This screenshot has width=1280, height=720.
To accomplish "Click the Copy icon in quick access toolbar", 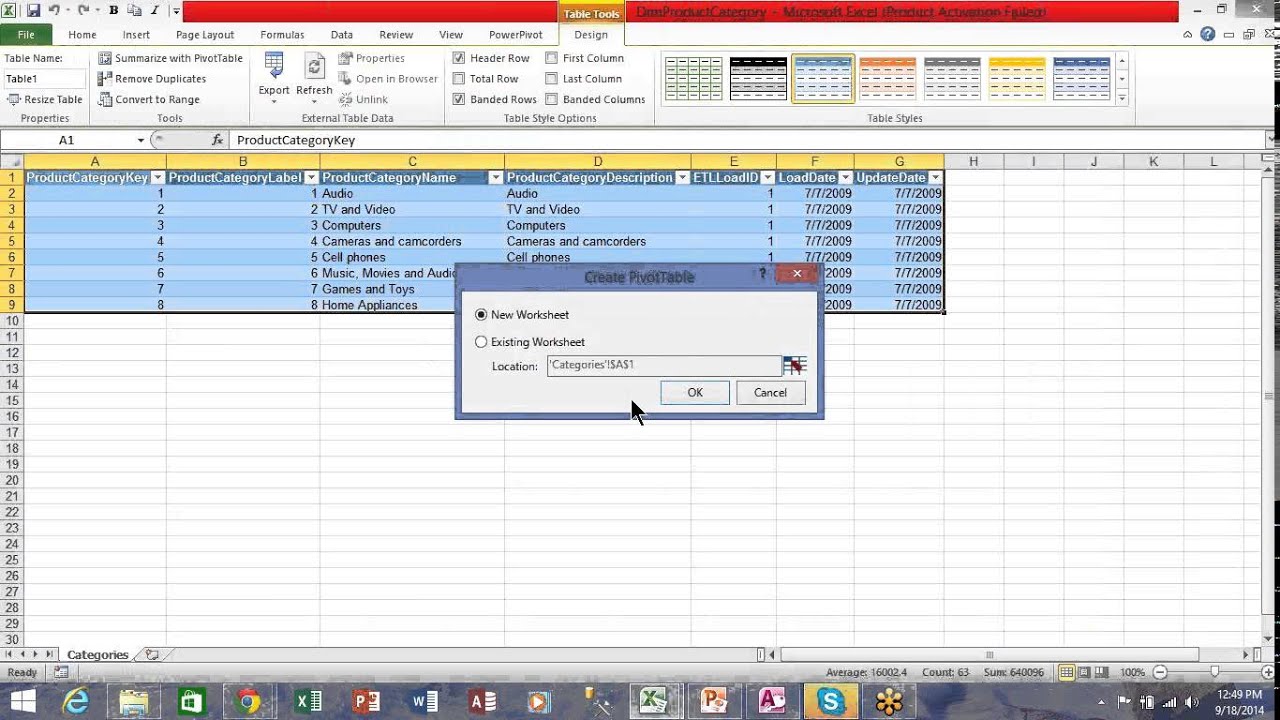I will click(133, 11).
